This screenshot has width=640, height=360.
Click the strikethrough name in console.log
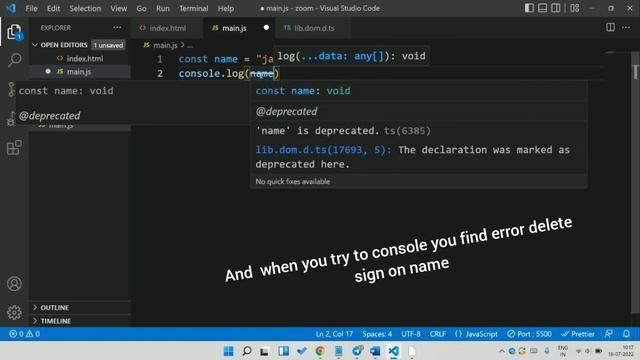coord(262,73)
